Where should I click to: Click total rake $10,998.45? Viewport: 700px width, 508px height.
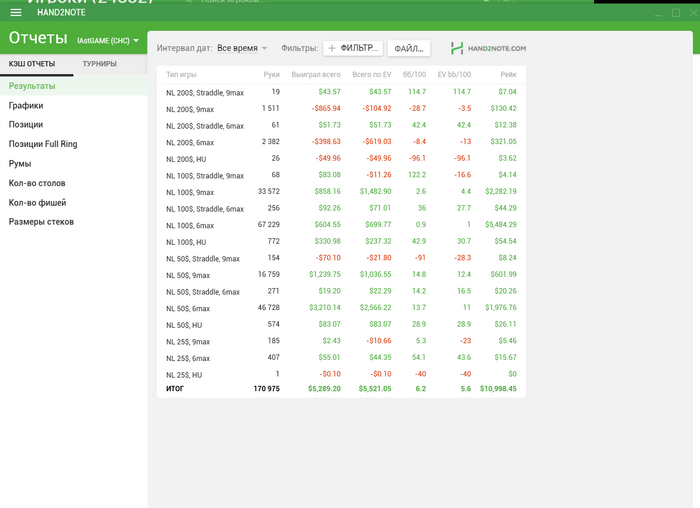(x=498, y=389)
